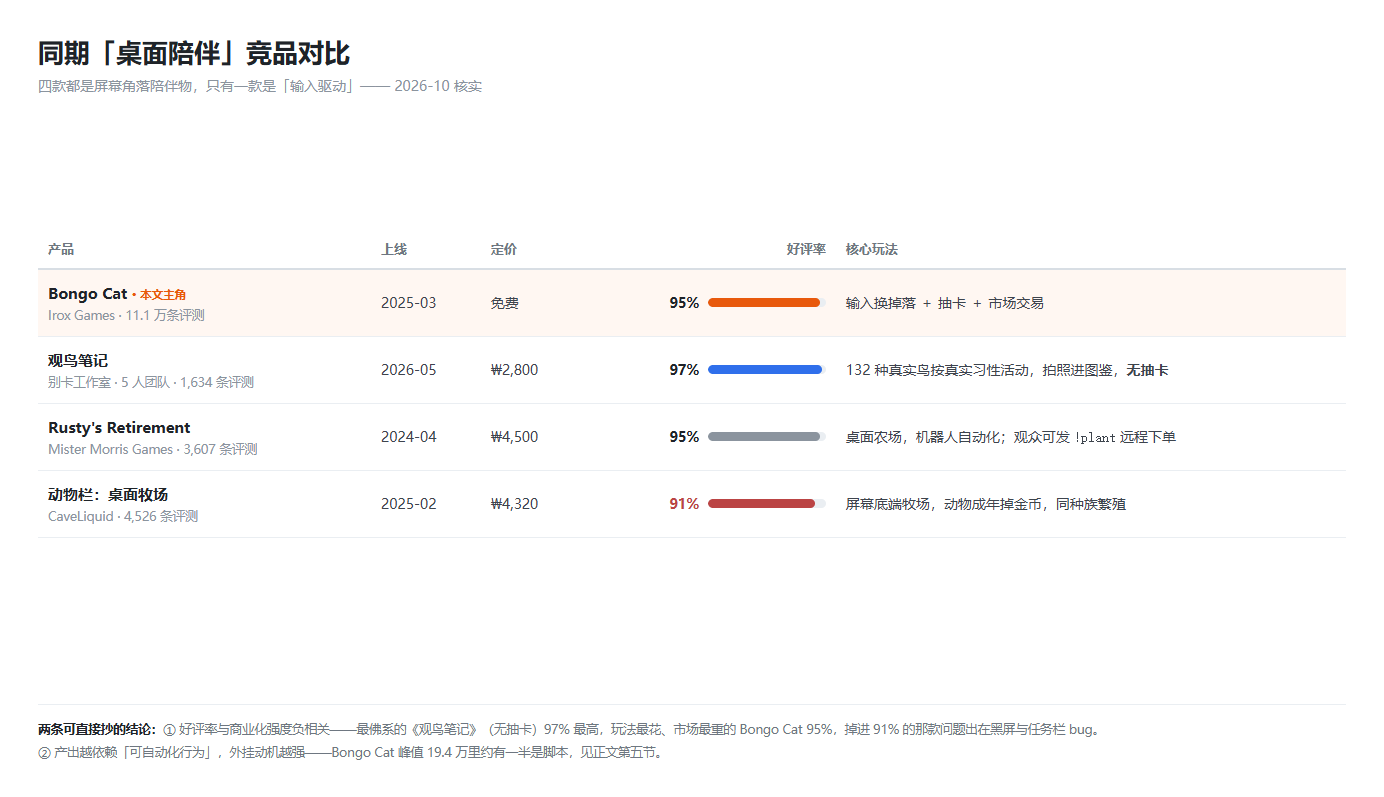
Task: Click the 免费 price cell
Action: [505, 303]
